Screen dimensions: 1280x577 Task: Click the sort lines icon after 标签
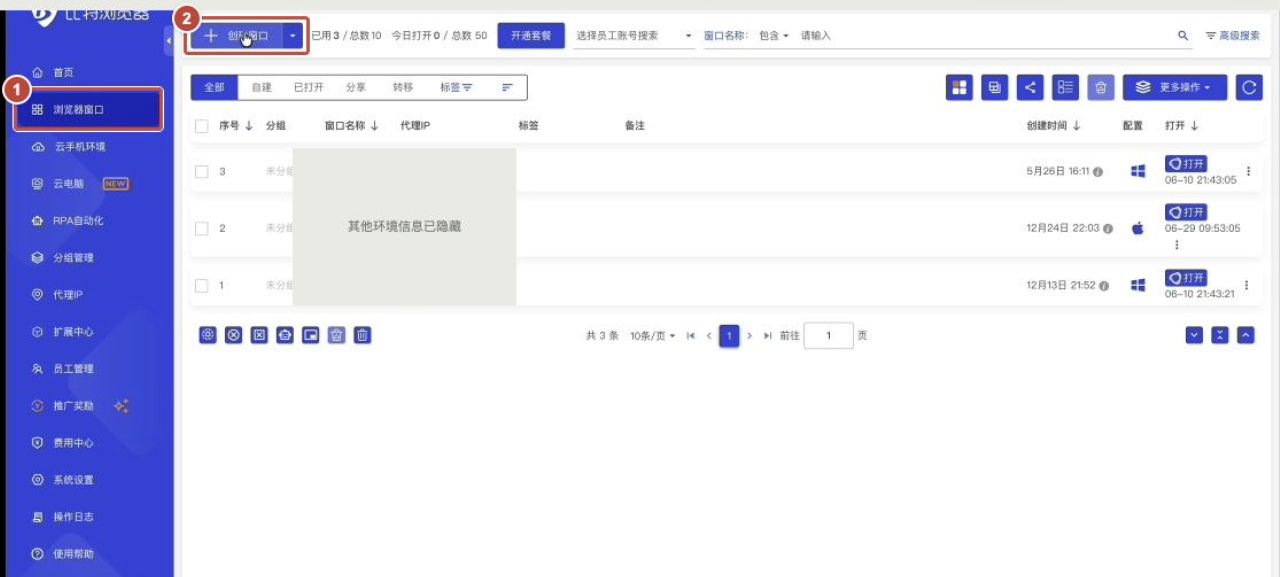507,88
